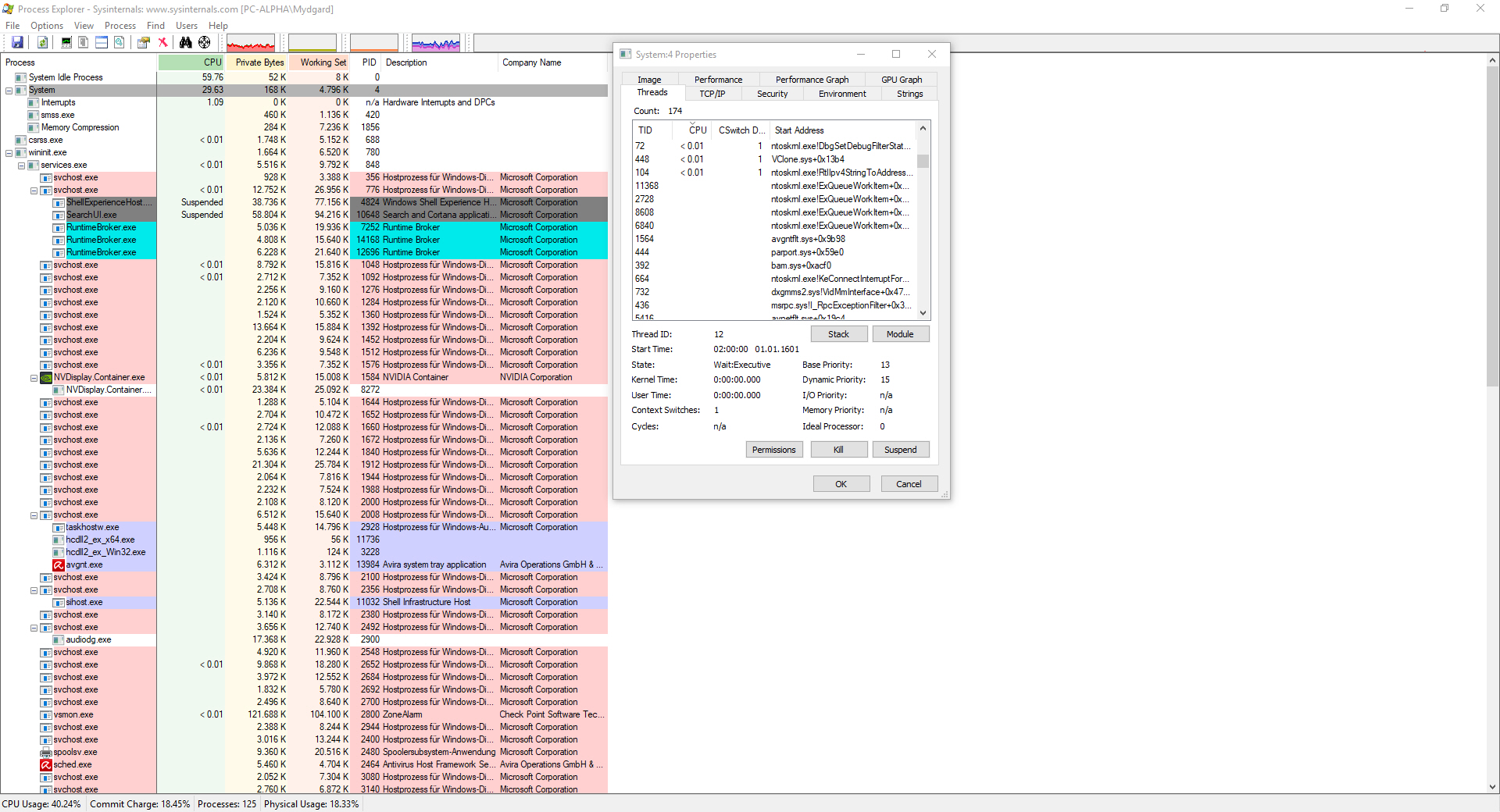Click the thread list scroll down arrow

pos(923,313)
